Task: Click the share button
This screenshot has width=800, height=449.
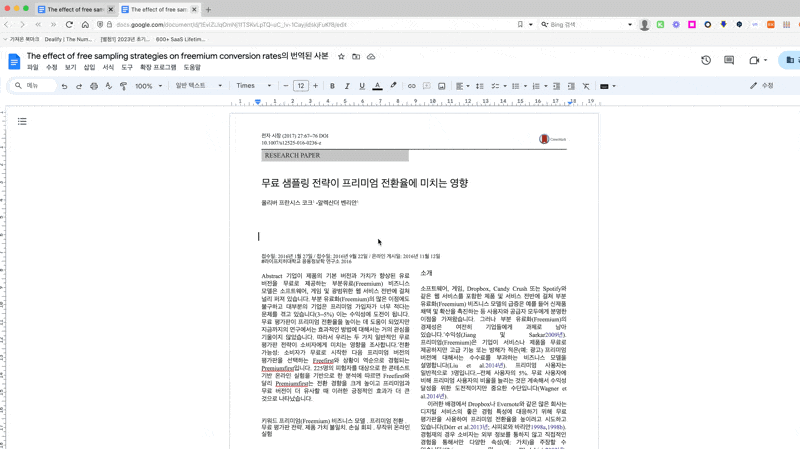Action: 789,60
